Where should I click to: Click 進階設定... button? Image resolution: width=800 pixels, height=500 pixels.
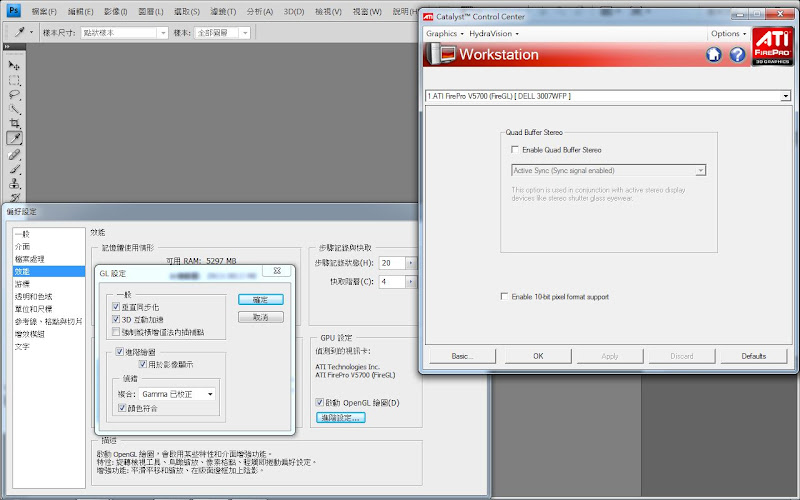[341, 417]
